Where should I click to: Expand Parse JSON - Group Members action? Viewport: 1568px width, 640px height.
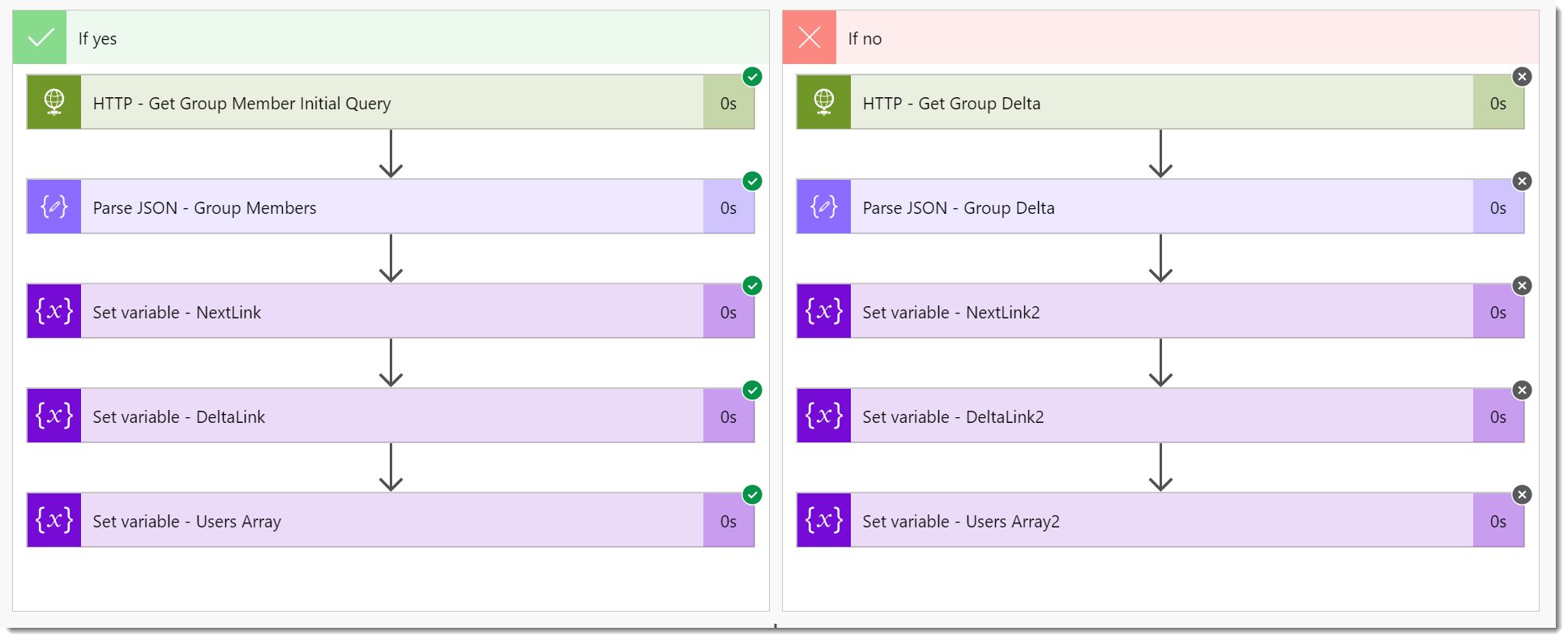click(x=391, y=207)
